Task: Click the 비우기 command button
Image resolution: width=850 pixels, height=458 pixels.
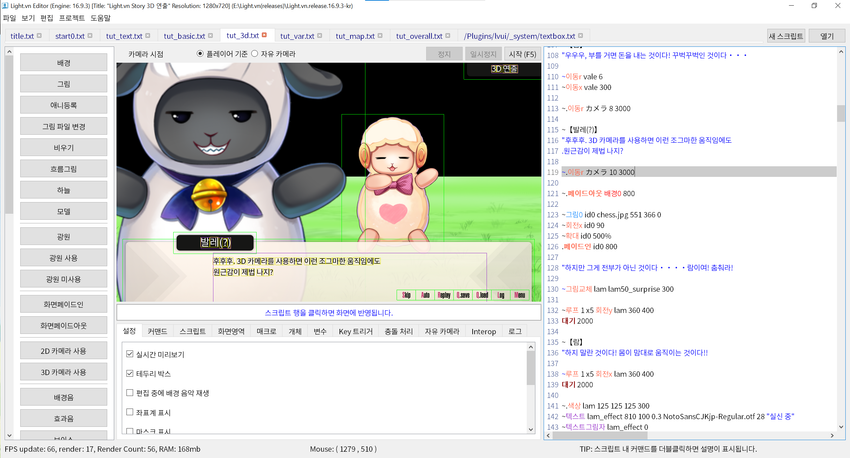Action: [63, 147]
